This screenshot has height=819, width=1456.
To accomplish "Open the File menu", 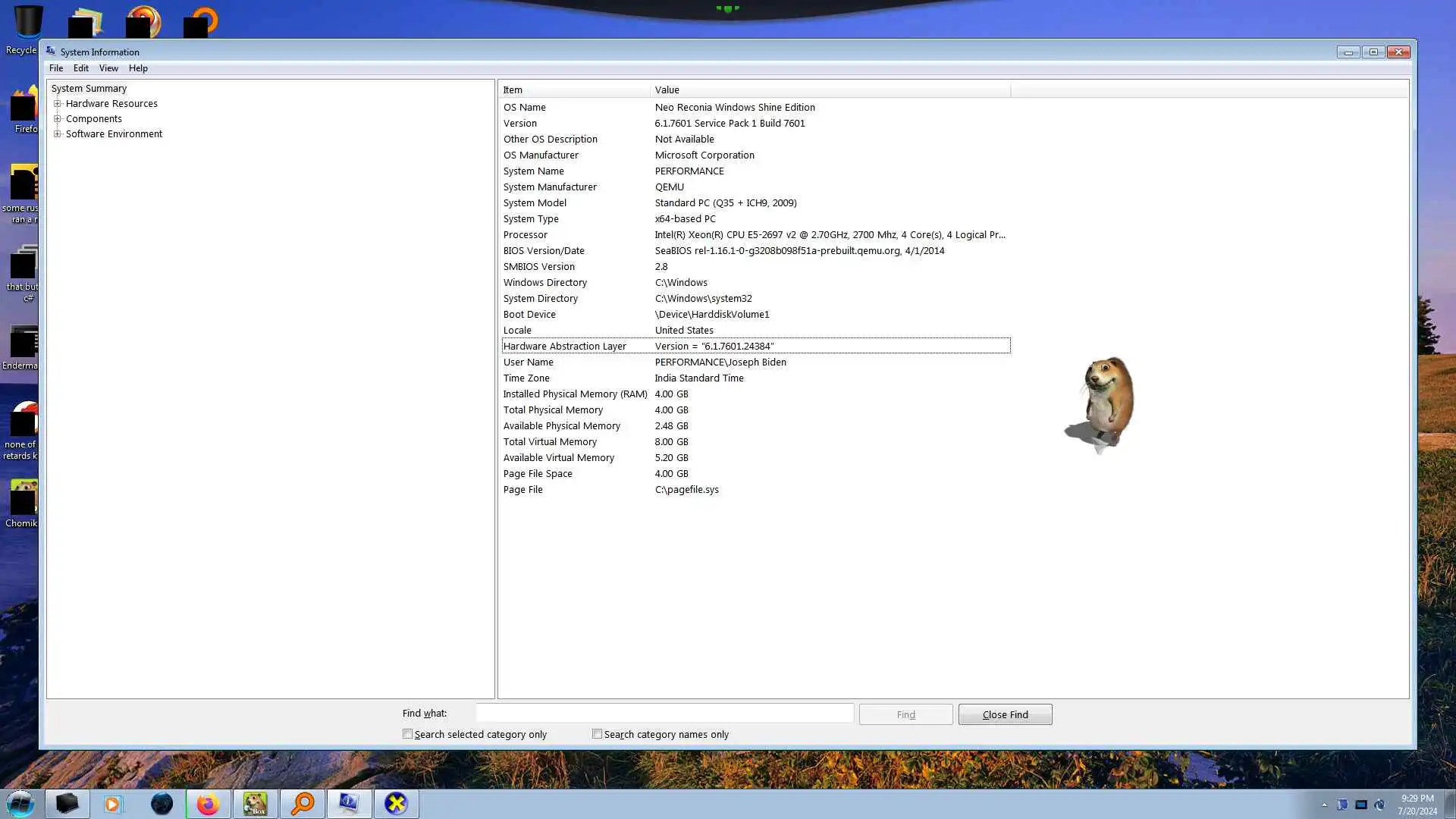I will (56, 68).
